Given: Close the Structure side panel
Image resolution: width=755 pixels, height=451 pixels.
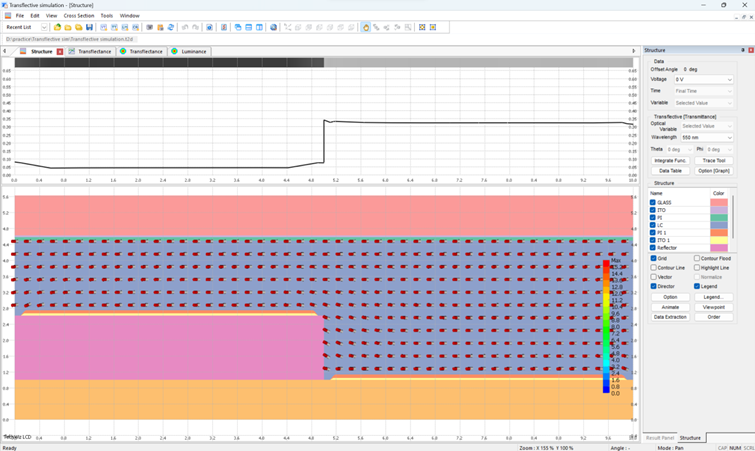Looking at the screenshot, I should click(x=751, y=50).
